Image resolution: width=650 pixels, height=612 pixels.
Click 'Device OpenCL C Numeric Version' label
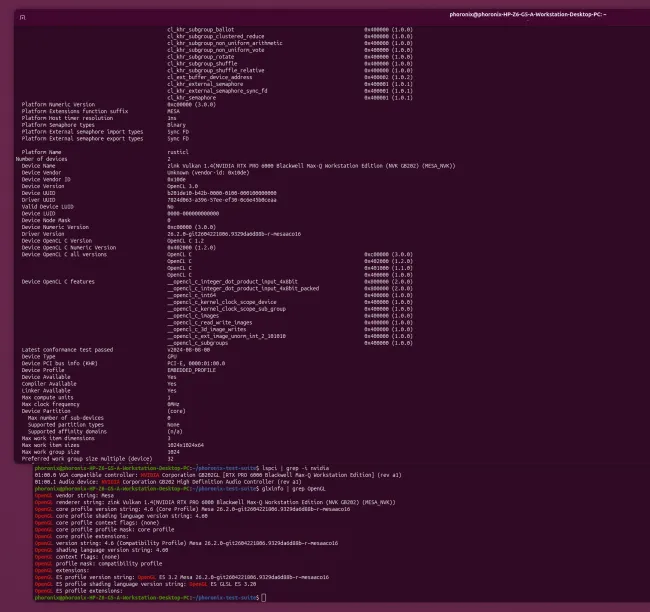click(x=69, y=248)
